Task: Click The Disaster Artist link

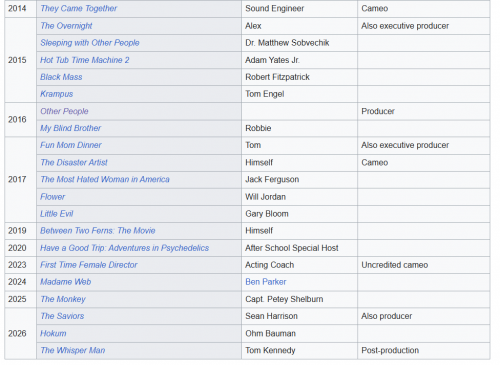Action: (74, 163)
